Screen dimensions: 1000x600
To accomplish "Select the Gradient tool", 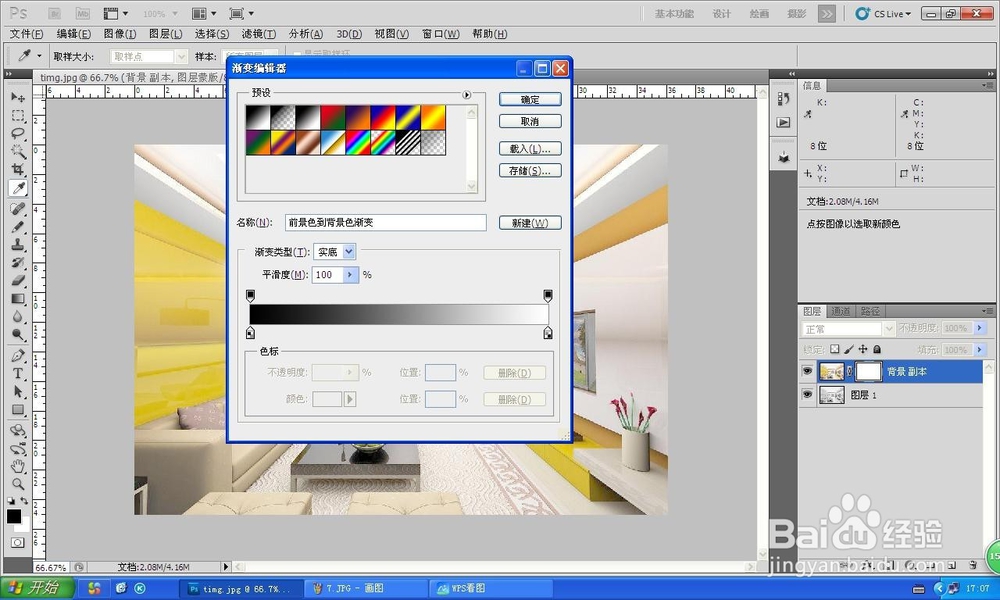I will coord(18,298).
